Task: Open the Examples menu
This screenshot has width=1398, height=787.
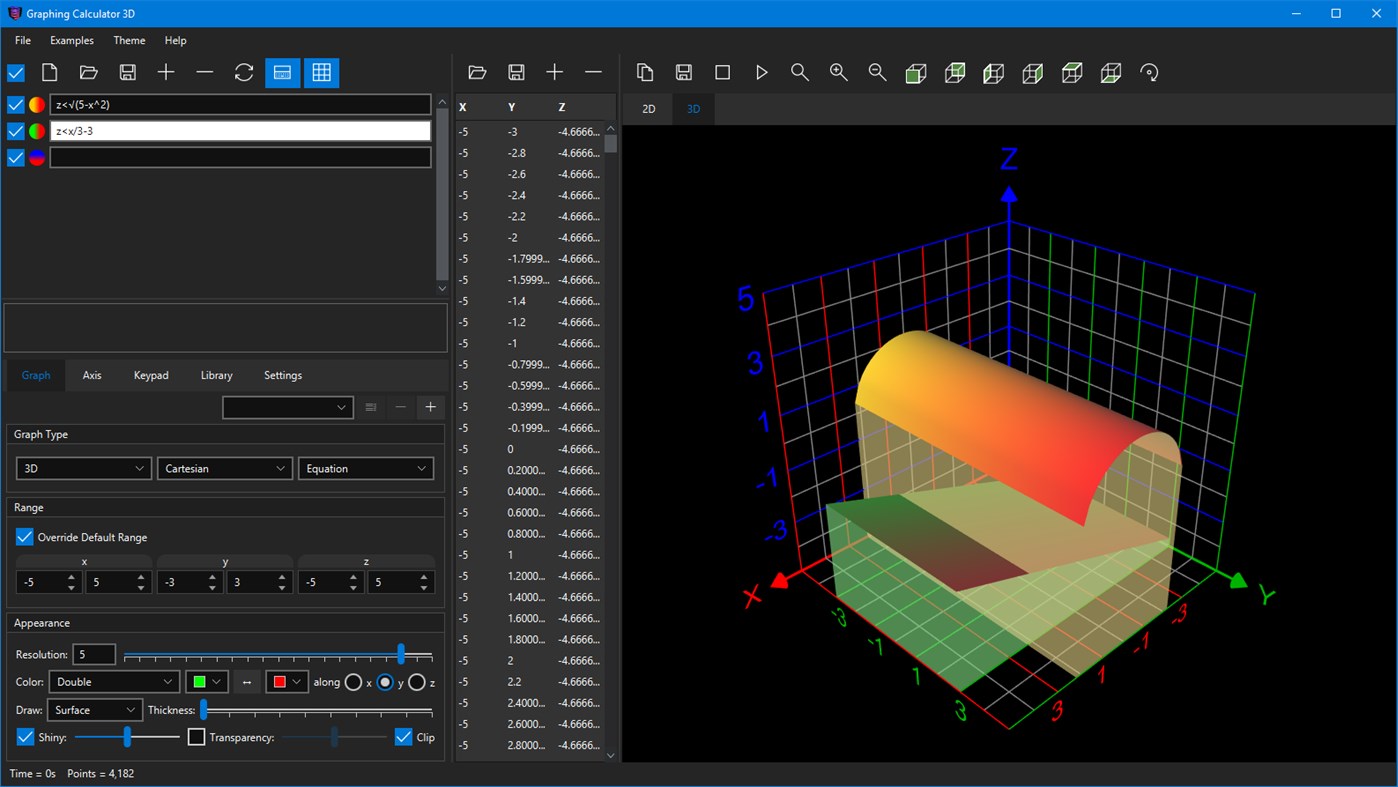Action: pos(71,40)
